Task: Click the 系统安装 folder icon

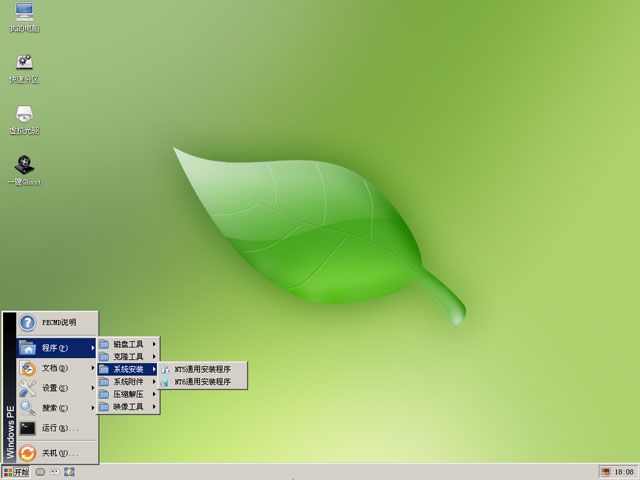Action: click(104, 369)
